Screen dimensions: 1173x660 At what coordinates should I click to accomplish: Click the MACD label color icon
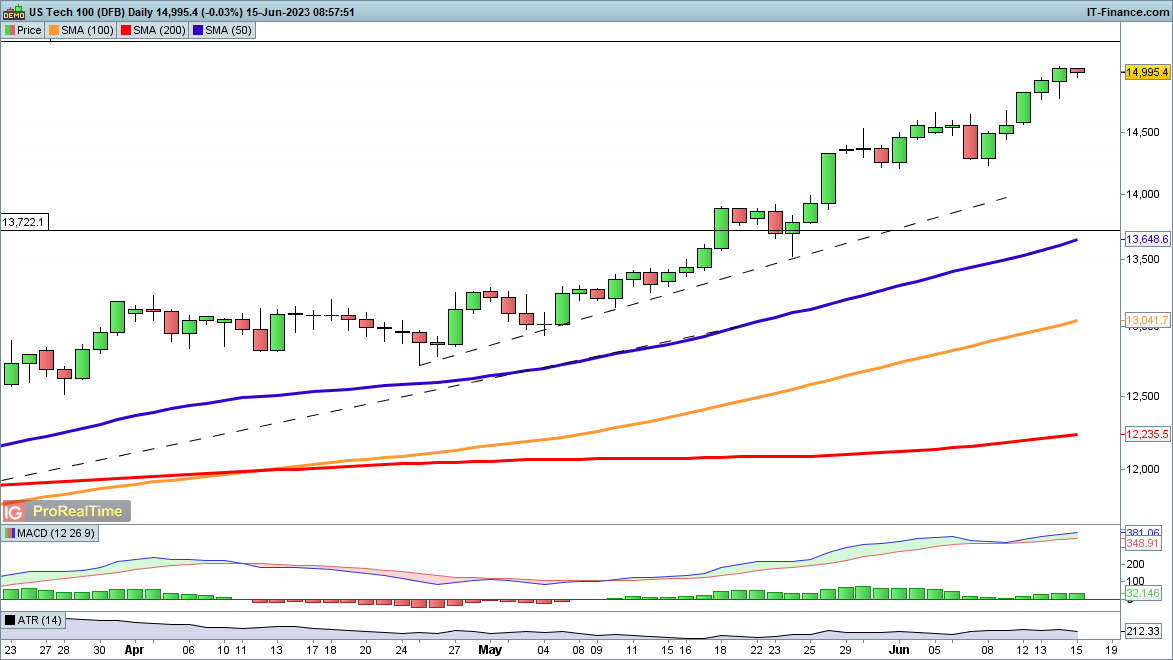(x=10, y=534)
